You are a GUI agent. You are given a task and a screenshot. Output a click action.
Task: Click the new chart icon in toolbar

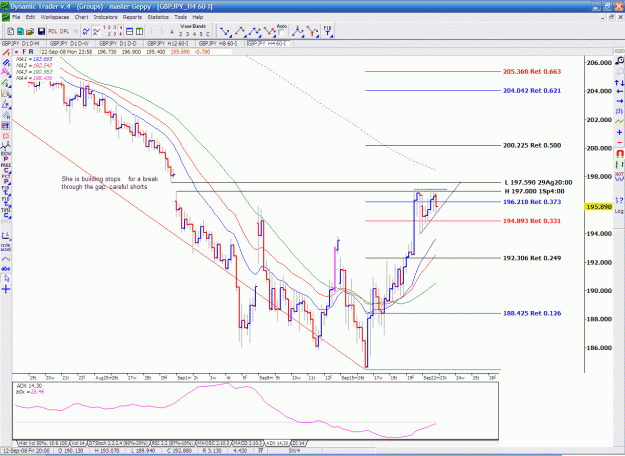[11, 31]
